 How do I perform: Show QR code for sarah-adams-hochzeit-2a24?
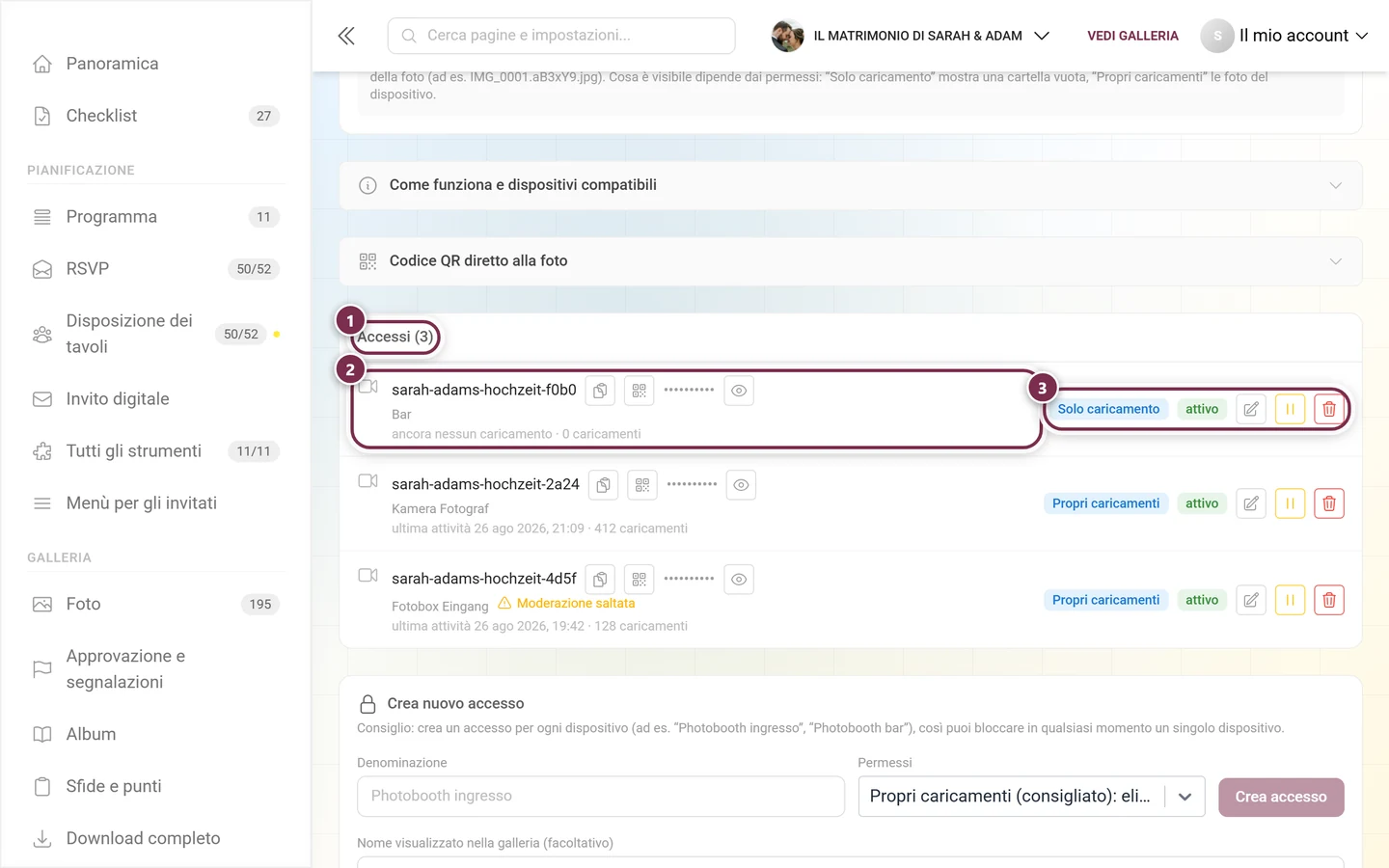click(x=642, y=485)
